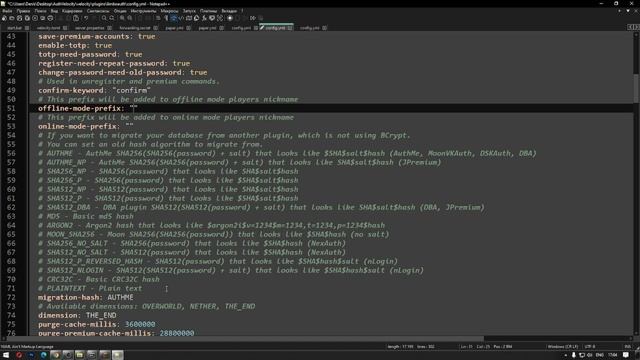The width and height of the screenshot is (640, 360).
Task: Open the Function List panel icon
Action: pyautogui.click(x=204, y=18)
